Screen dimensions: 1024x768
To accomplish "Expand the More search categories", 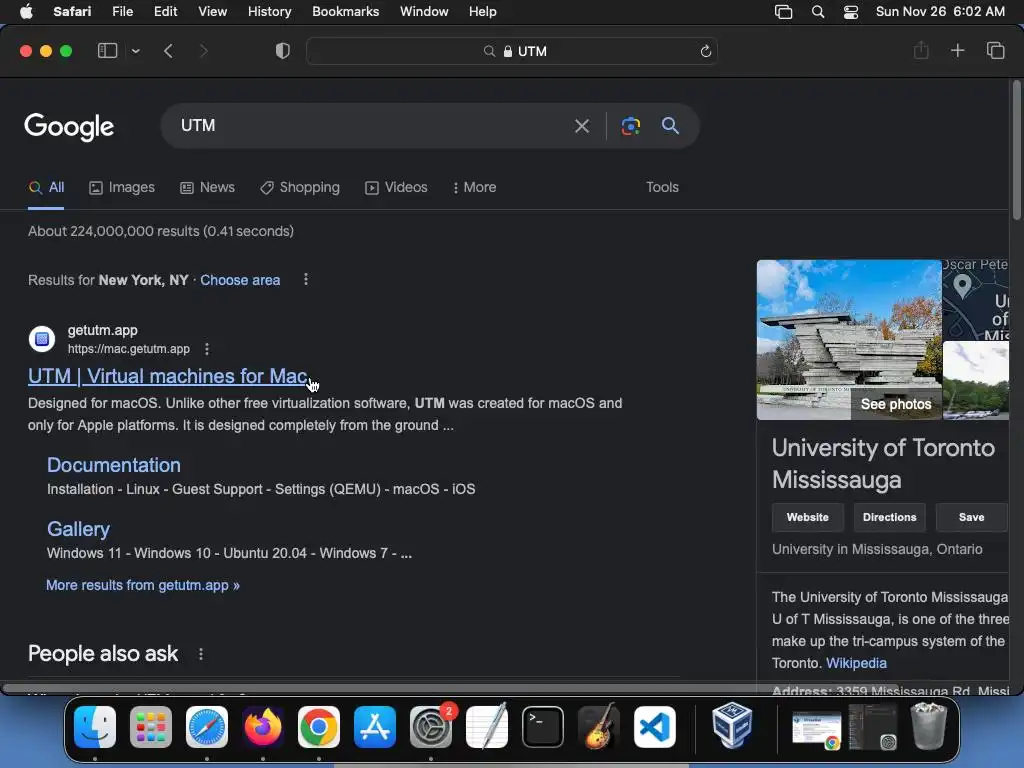I will tap(475, 187).
